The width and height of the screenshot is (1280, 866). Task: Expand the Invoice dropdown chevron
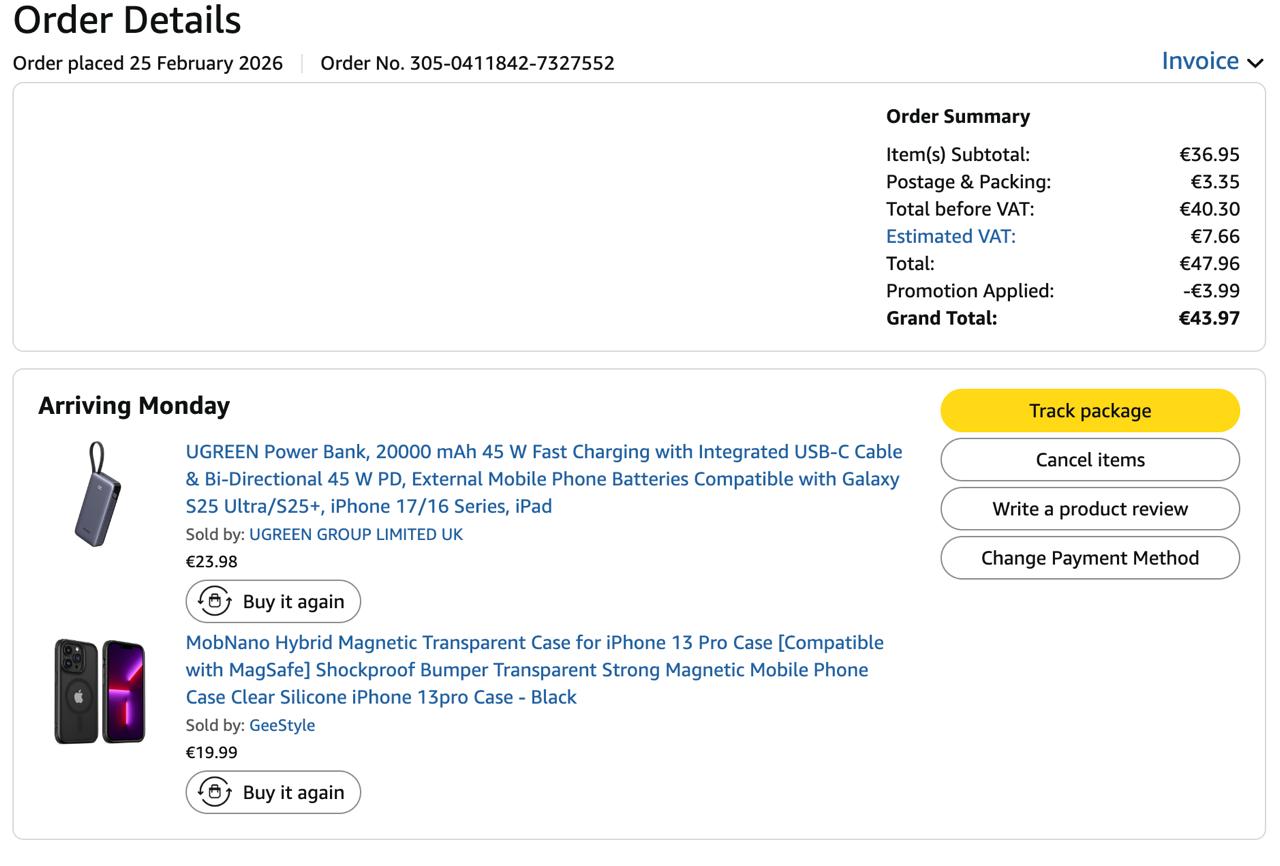click(x=1255, y=63)
